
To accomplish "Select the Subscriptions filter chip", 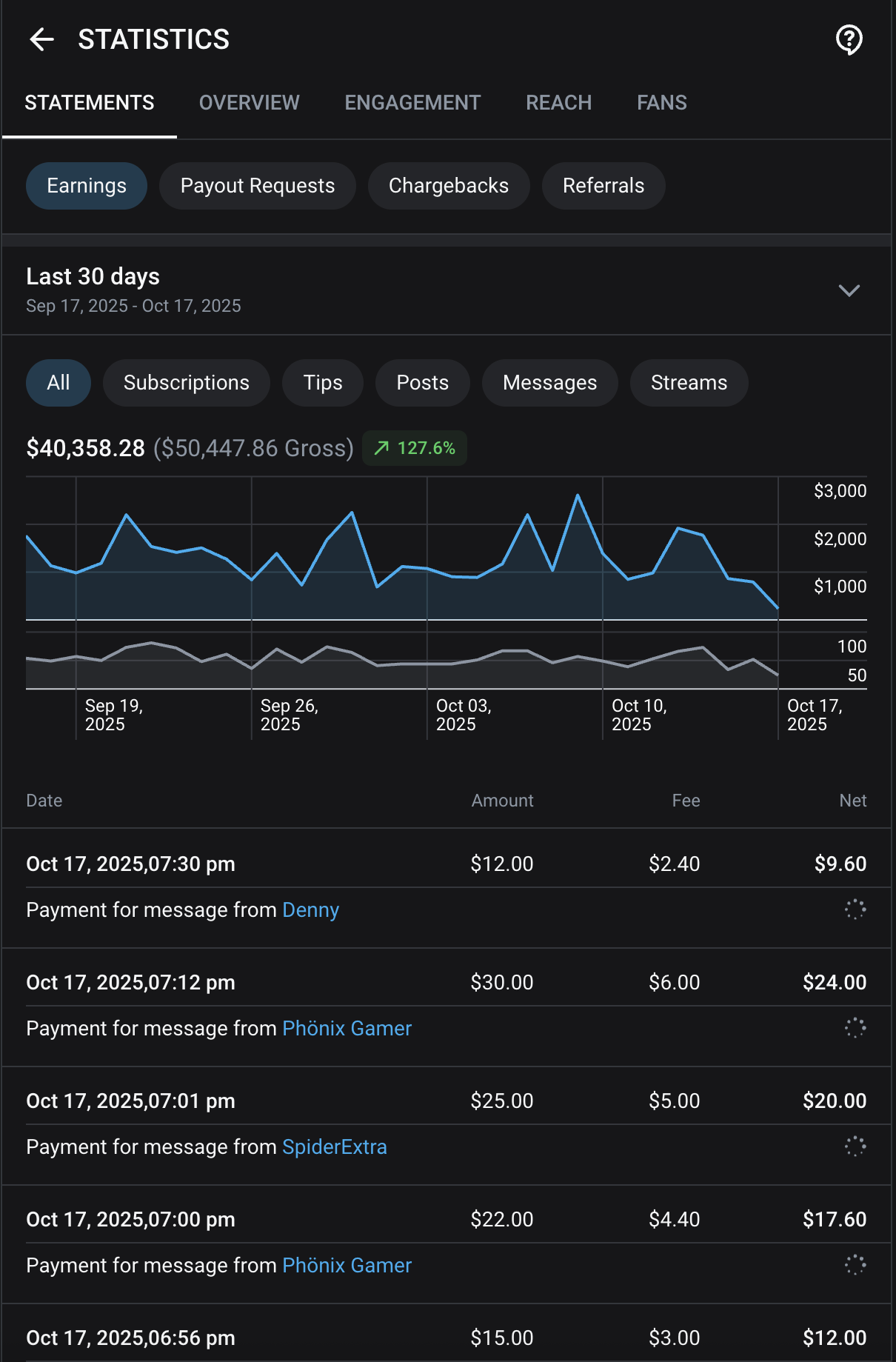I will (x=187, y=383).
